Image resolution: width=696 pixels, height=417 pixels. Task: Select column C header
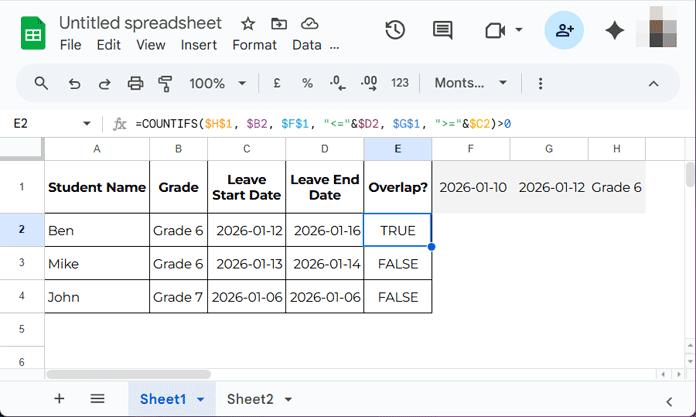pyautogui.click(x=246, y=149)
